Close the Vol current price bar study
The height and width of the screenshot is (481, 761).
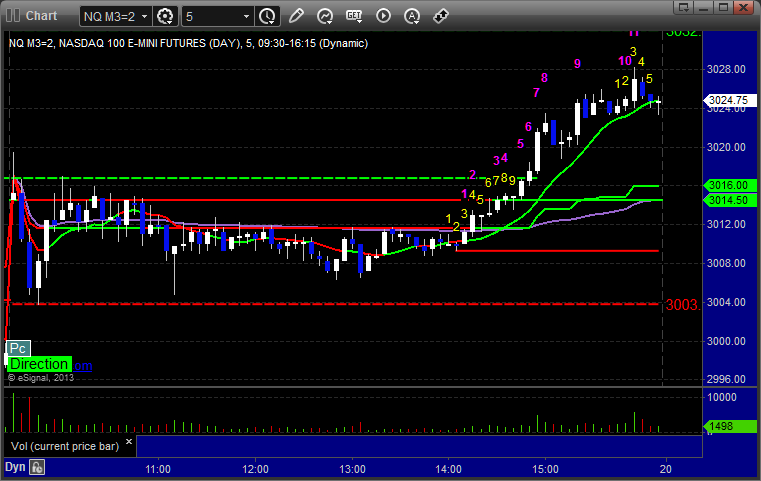coord(129,442)
